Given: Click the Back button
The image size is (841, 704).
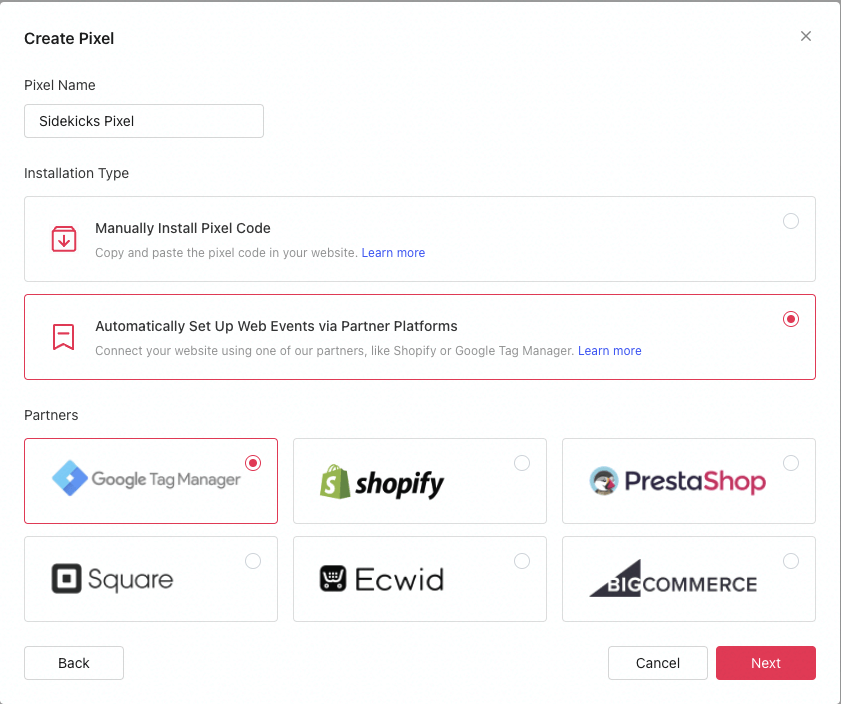Looking at the screenshot, I should click(x=74, y=663).
